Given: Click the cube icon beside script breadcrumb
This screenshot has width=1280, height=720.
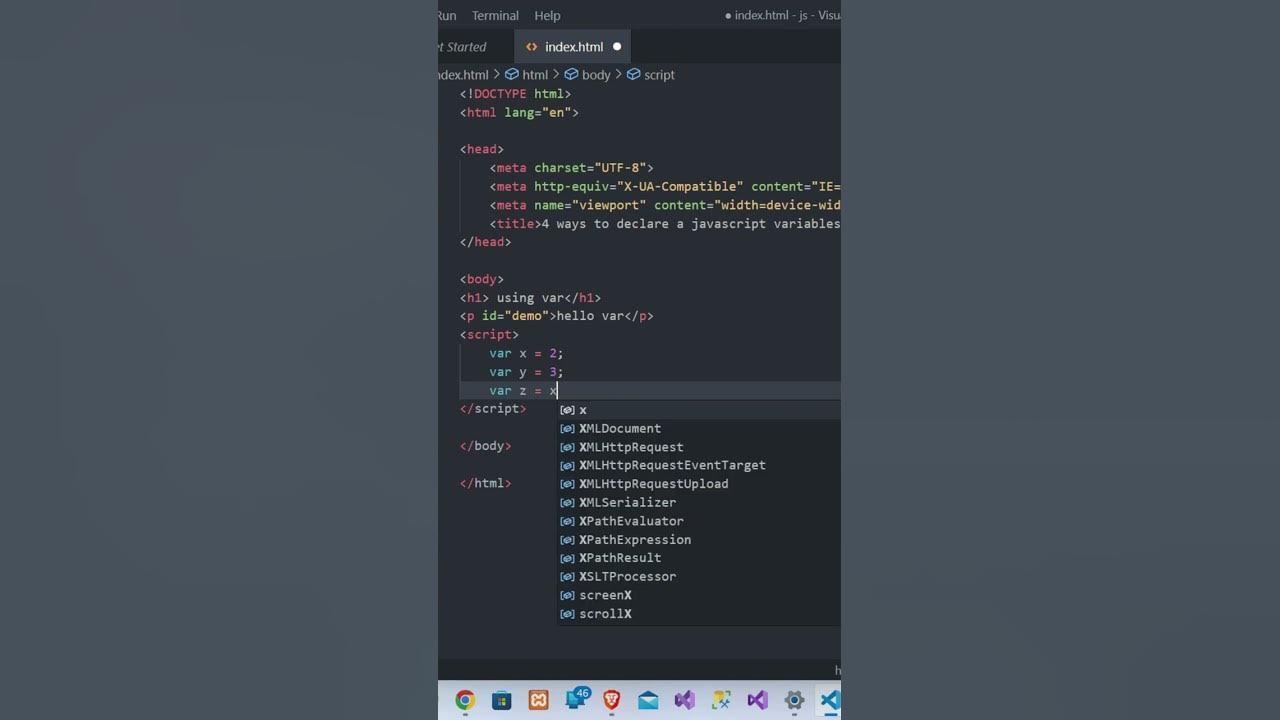Looking at the screenshot, I should click(x=634, y=75).
